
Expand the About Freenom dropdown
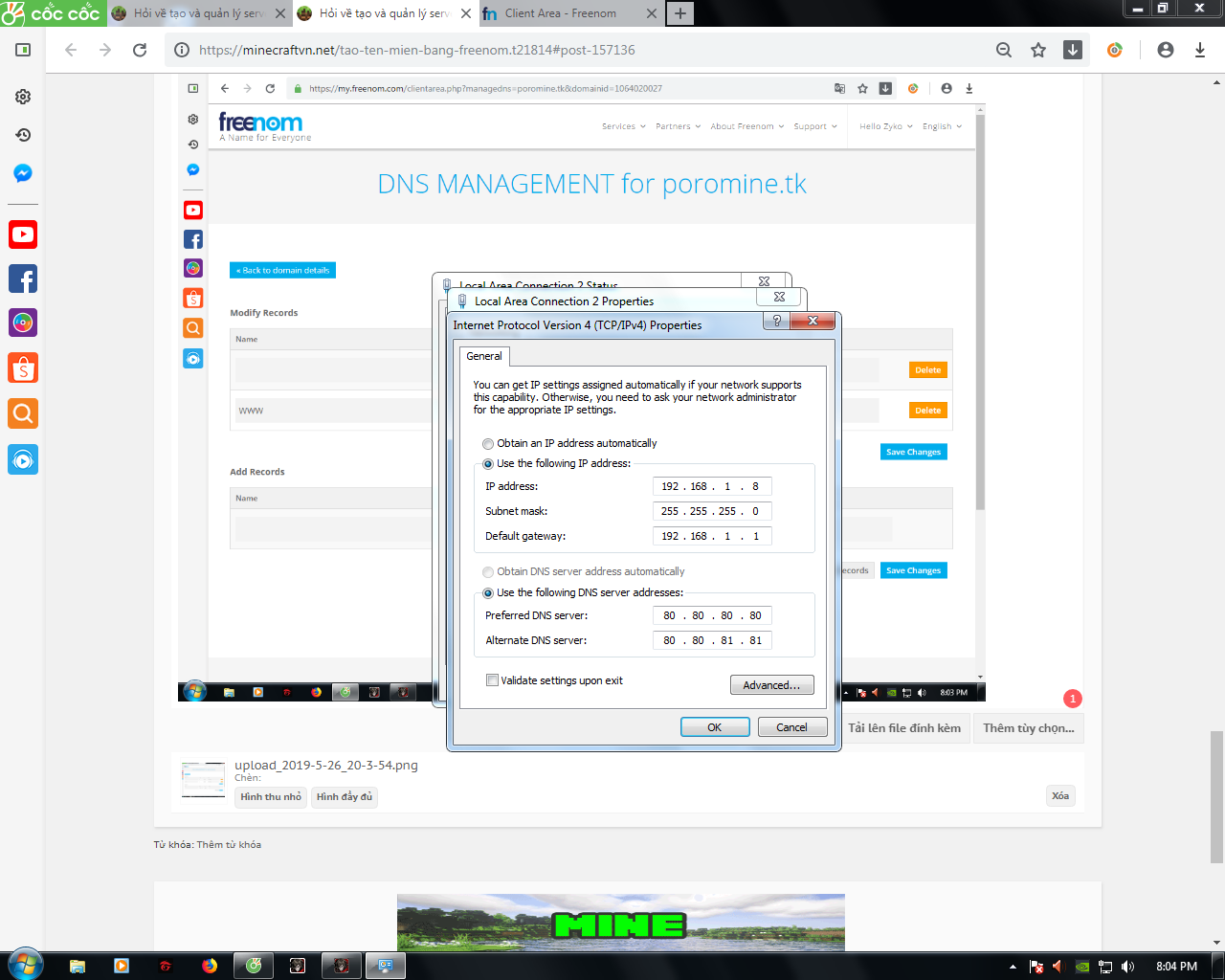[747, 126]
